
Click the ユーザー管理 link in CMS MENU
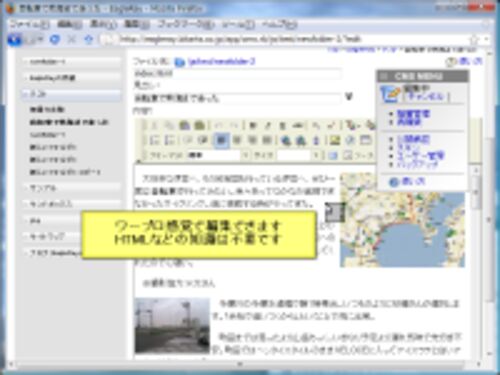pyautogui.click(x=420, y=156)
